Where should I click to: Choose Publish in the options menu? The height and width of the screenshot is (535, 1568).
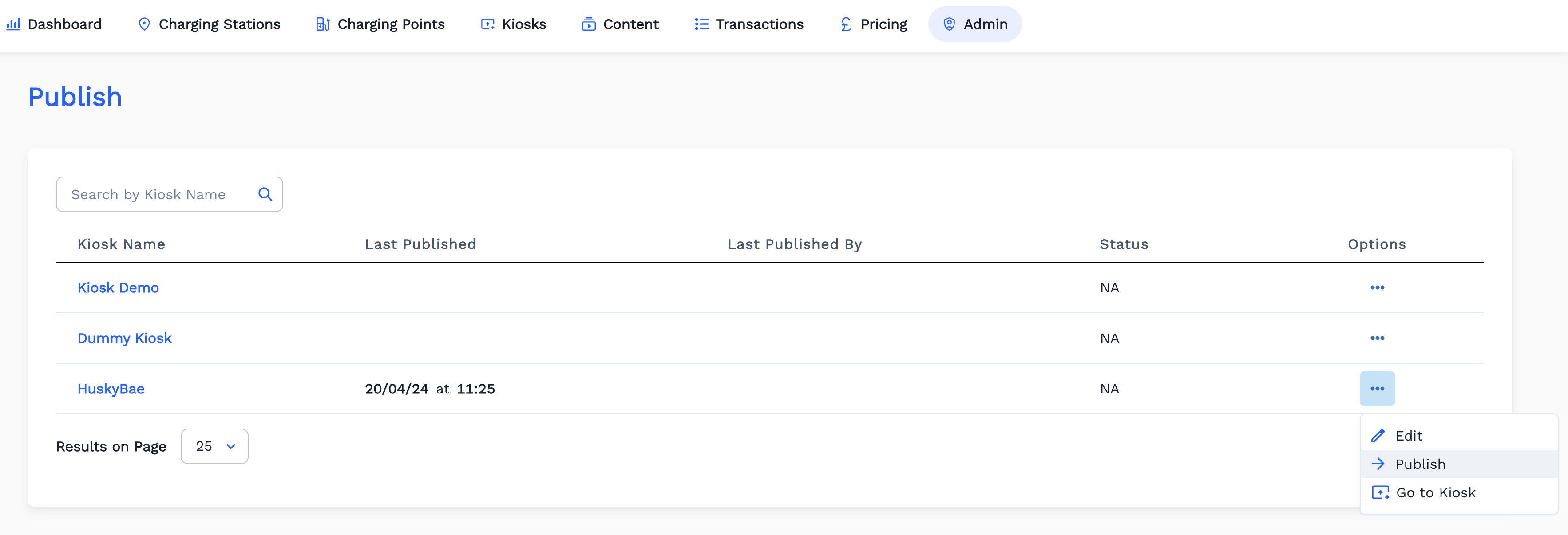(1419, 464)
